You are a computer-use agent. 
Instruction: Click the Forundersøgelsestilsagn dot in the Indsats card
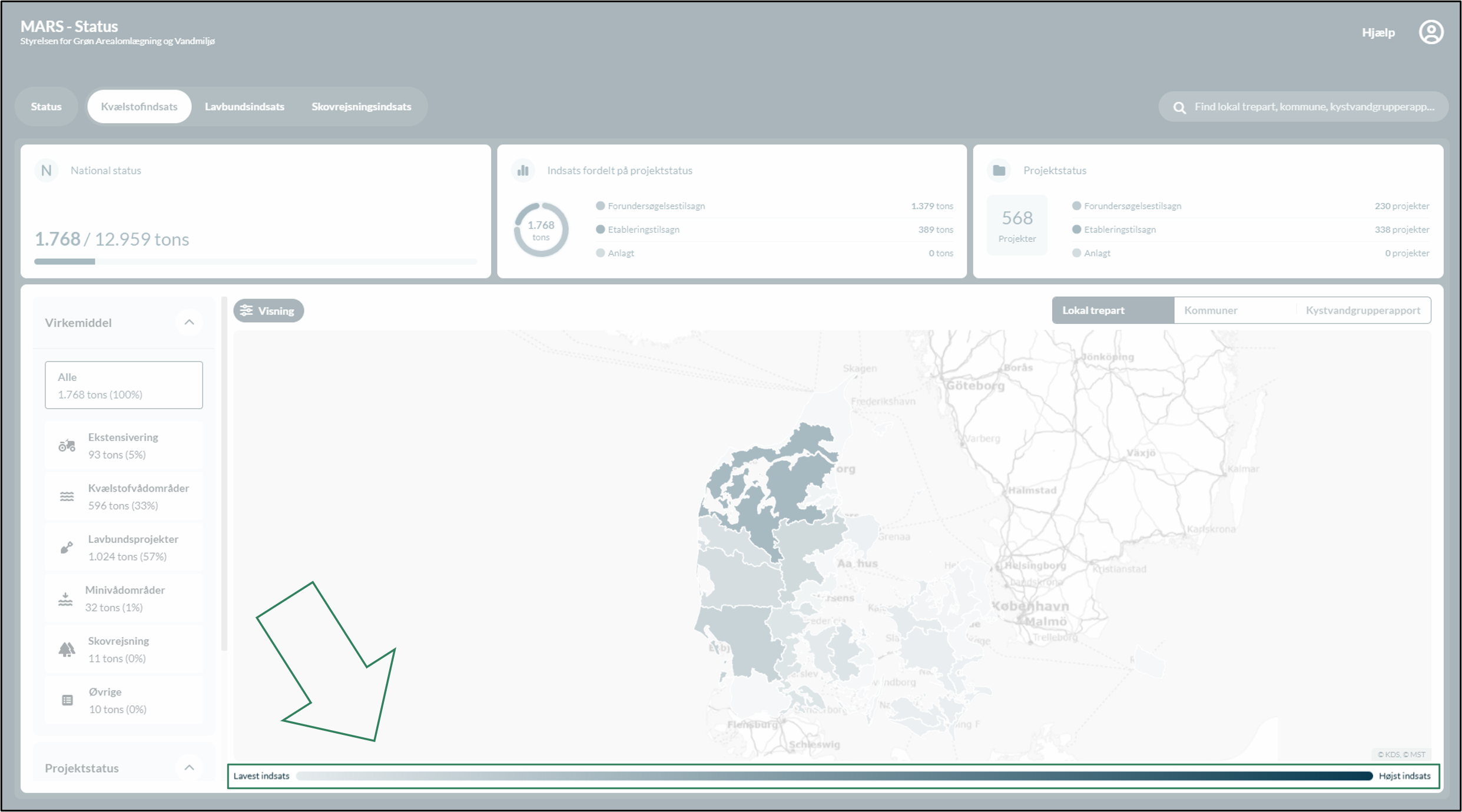600,206
